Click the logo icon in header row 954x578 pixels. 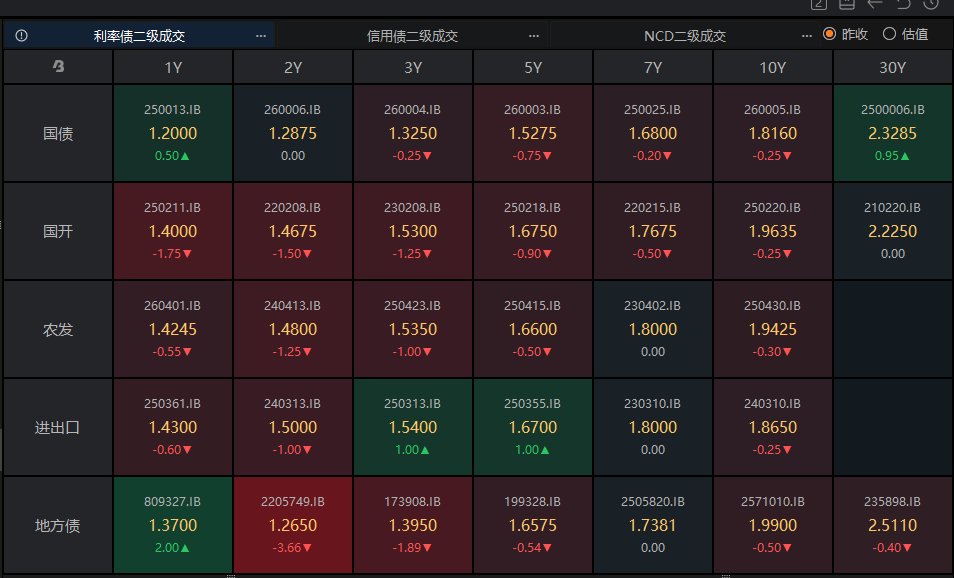[58, 67]
